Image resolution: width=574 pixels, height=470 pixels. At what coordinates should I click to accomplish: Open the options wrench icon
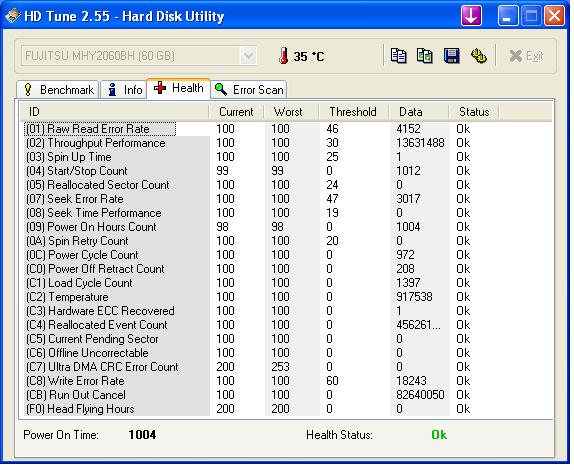click(478, 56)
